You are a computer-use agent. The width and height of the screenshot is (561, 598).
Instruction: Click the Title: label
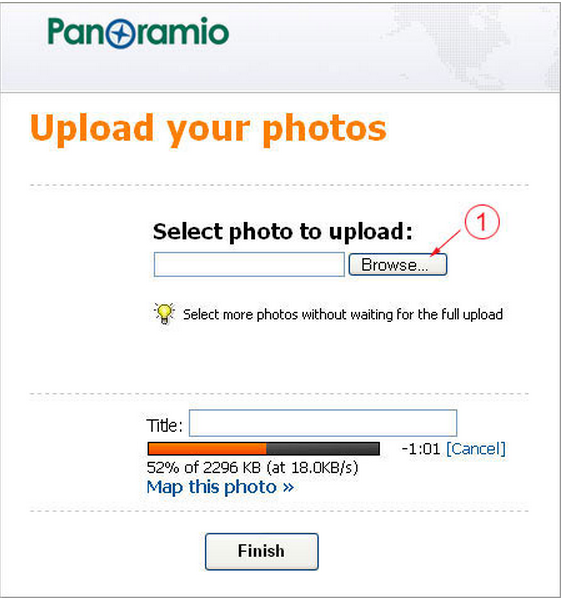pos(164,426)
